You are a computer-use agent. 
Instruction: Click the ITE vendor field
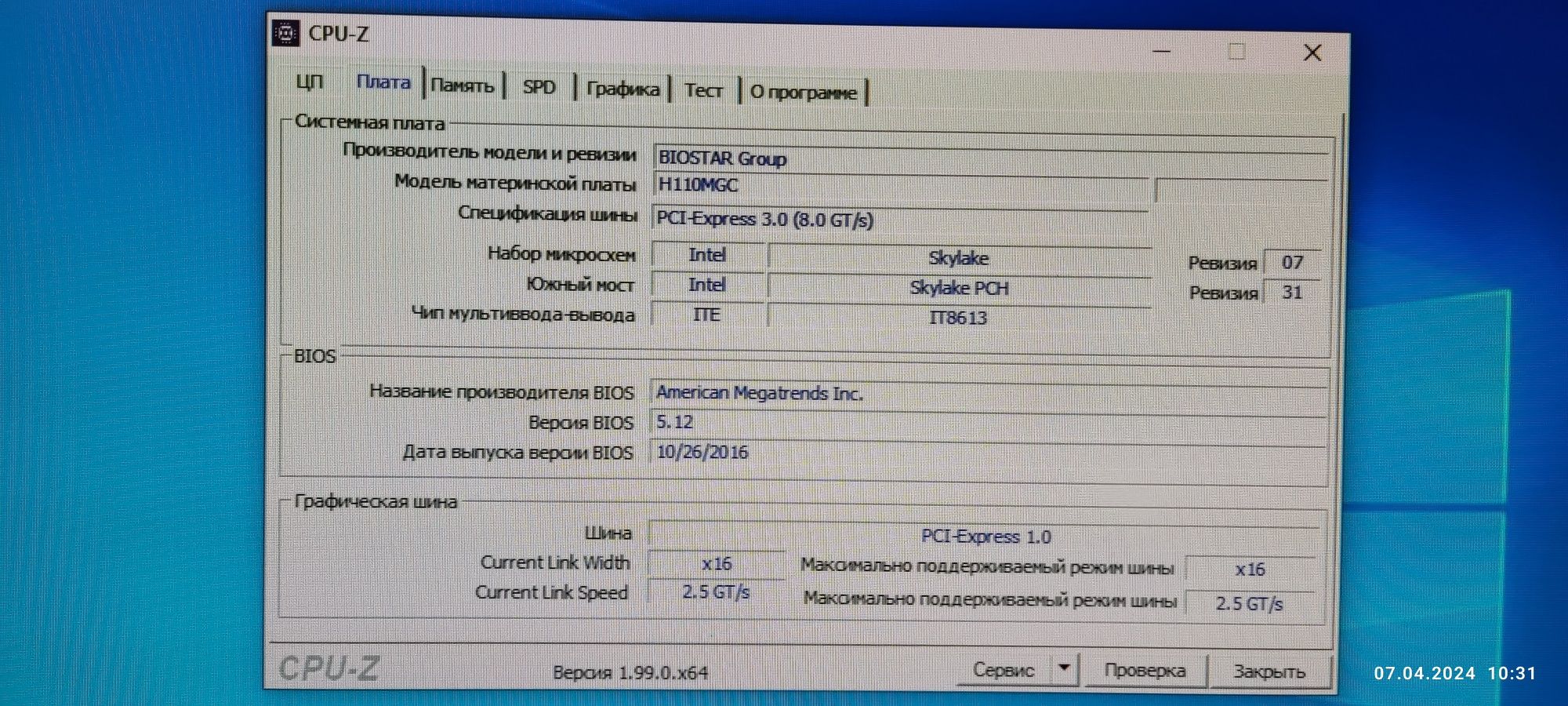pos(706,315)
